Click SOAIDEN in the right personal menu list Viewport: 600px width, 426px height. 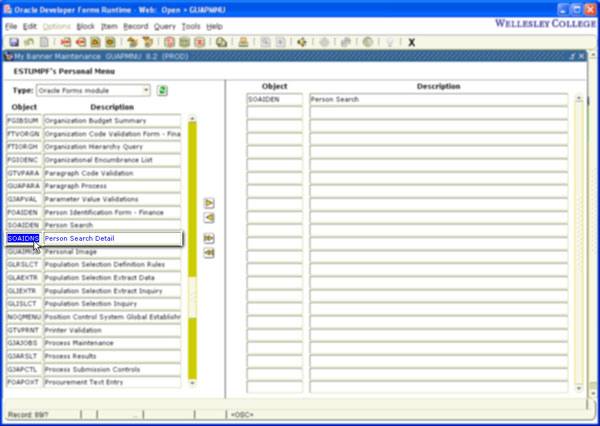coord(275,100)
